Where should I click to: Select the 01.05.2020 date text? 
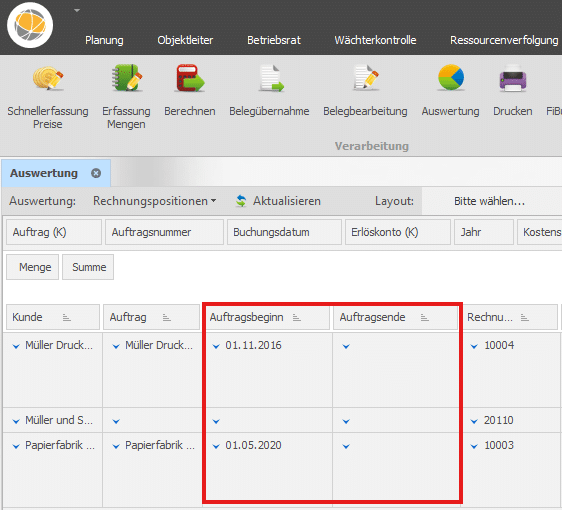point(253,445)
